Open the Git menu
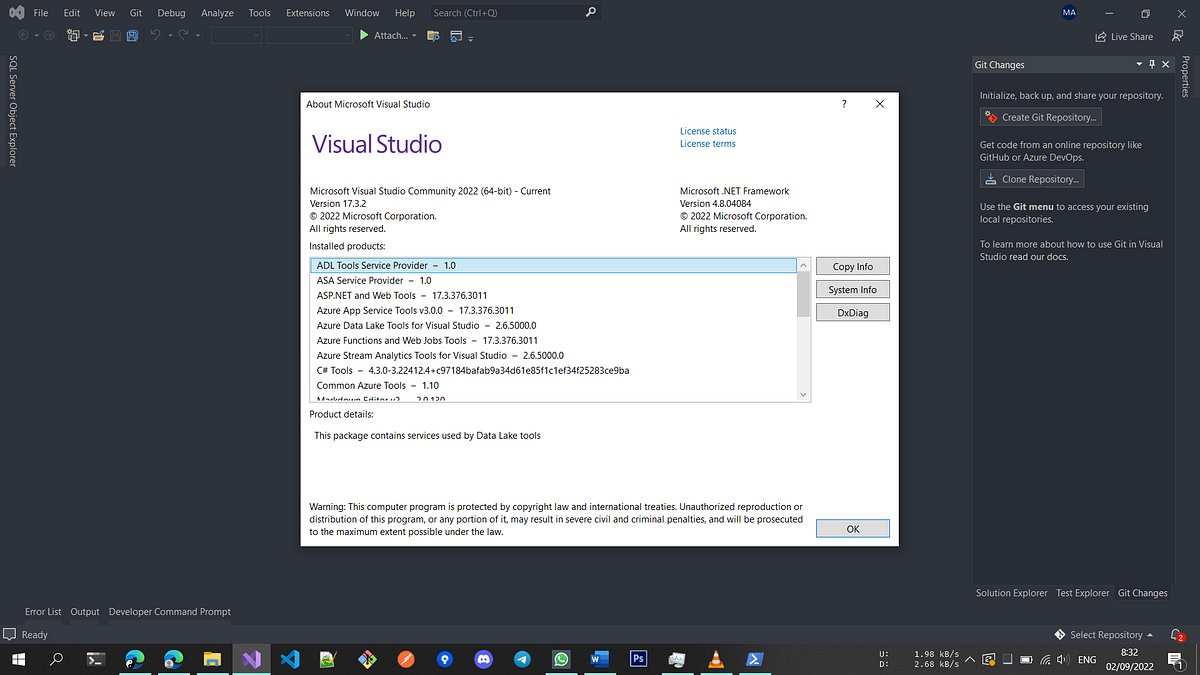This screenshot has width=1200, height=675. (x=135, y=12)
